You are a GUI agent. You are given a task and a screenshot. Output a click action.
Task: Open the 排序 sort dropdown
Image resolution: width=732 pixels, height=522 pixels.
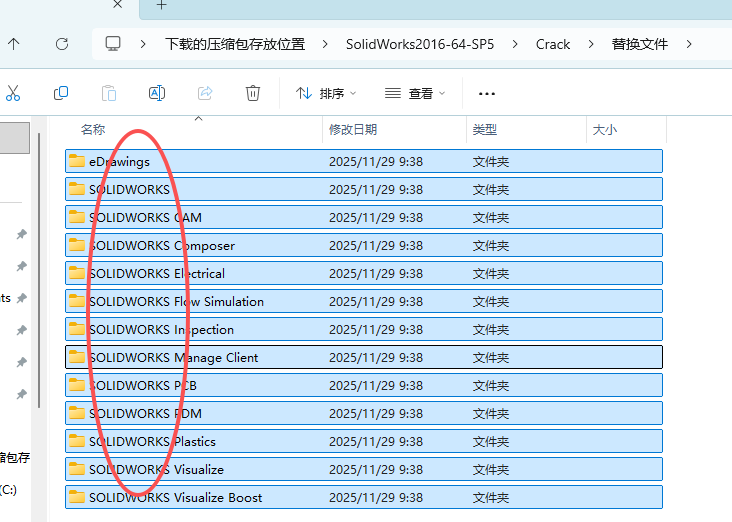[x=325, y=93]
